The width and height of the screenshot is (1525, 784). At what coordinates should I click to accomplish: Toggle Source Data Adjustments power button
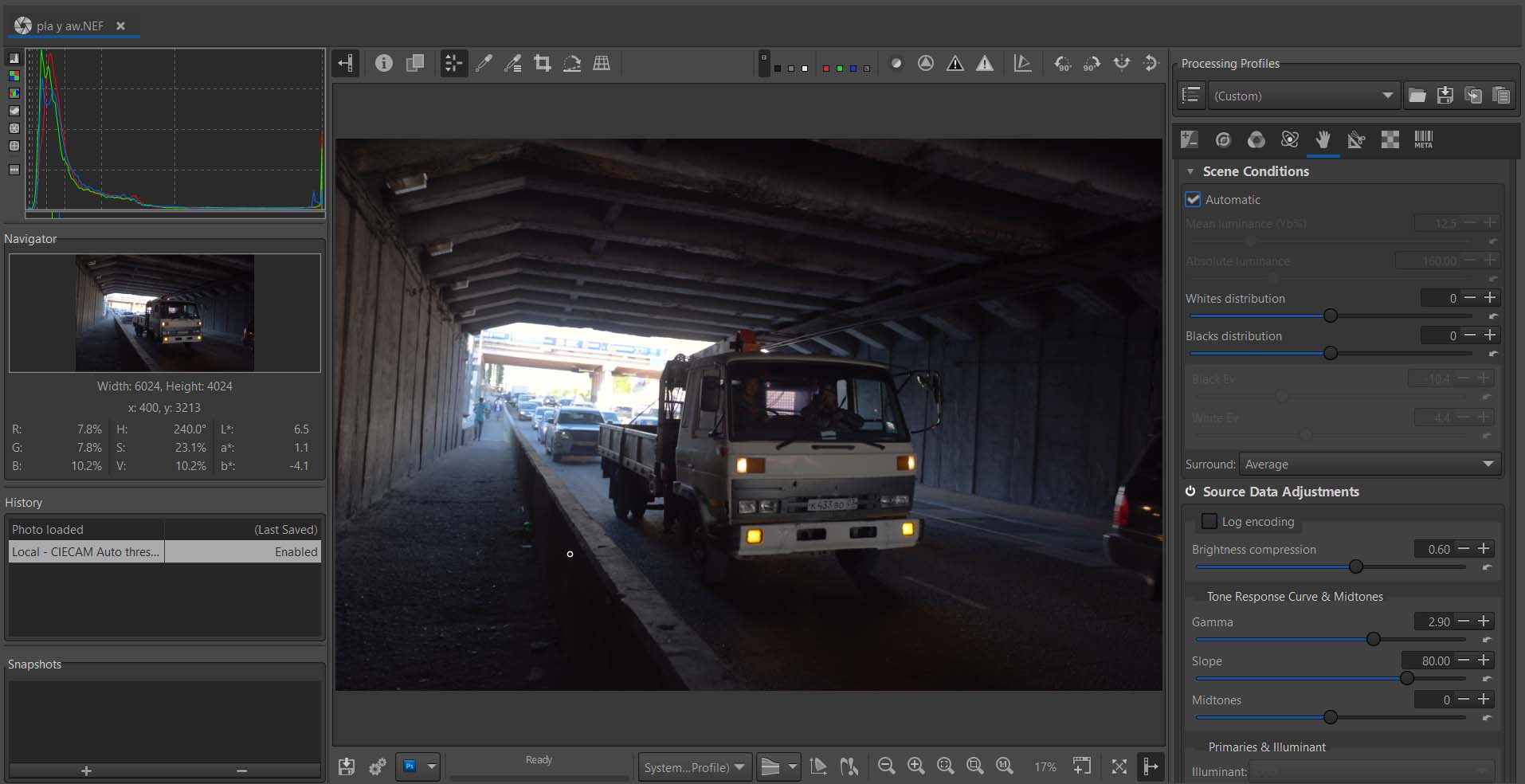coord(1190,492)
